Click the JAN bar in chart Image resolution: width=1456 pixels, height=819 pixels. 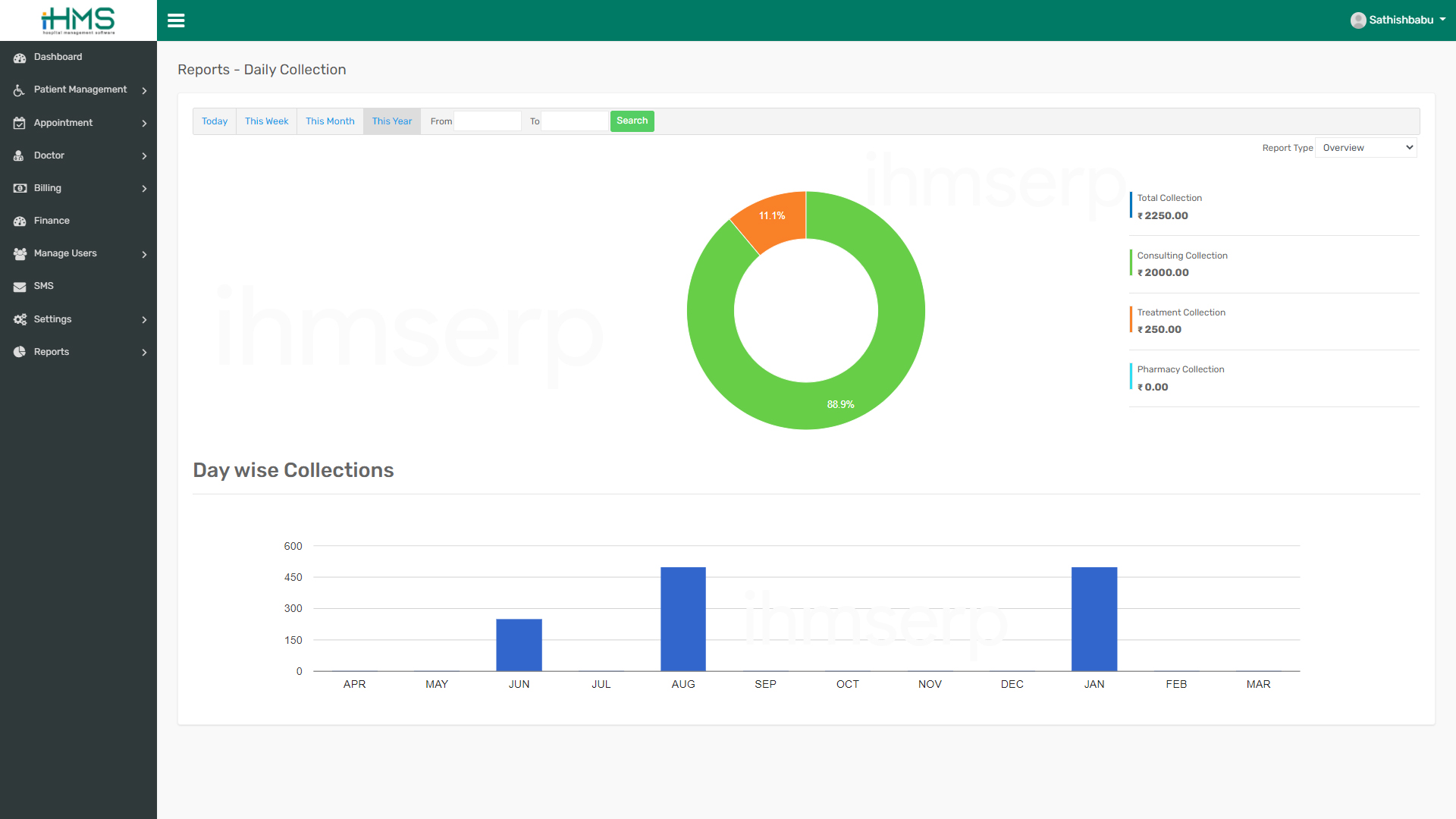pos(1094,620)
